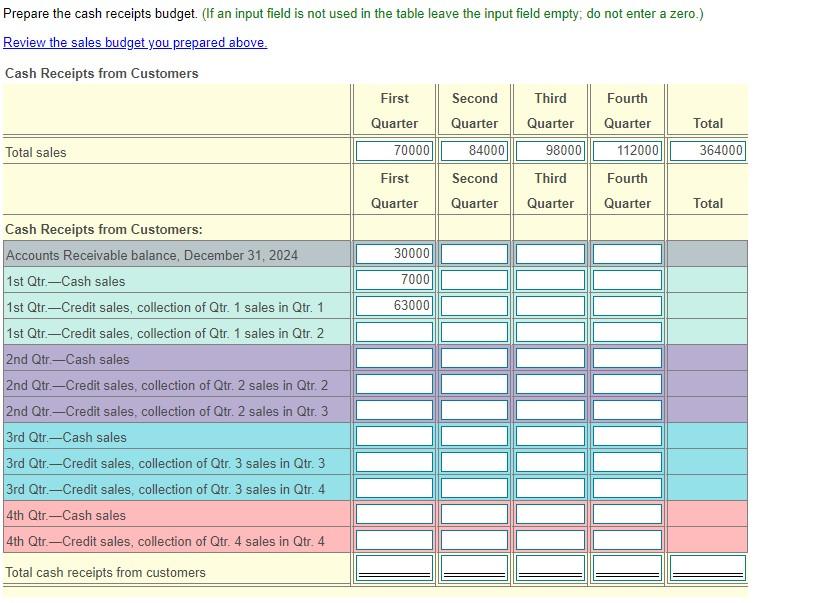Click 'Cash Receipts from Customers:' row heading

[x=103, y=229]
